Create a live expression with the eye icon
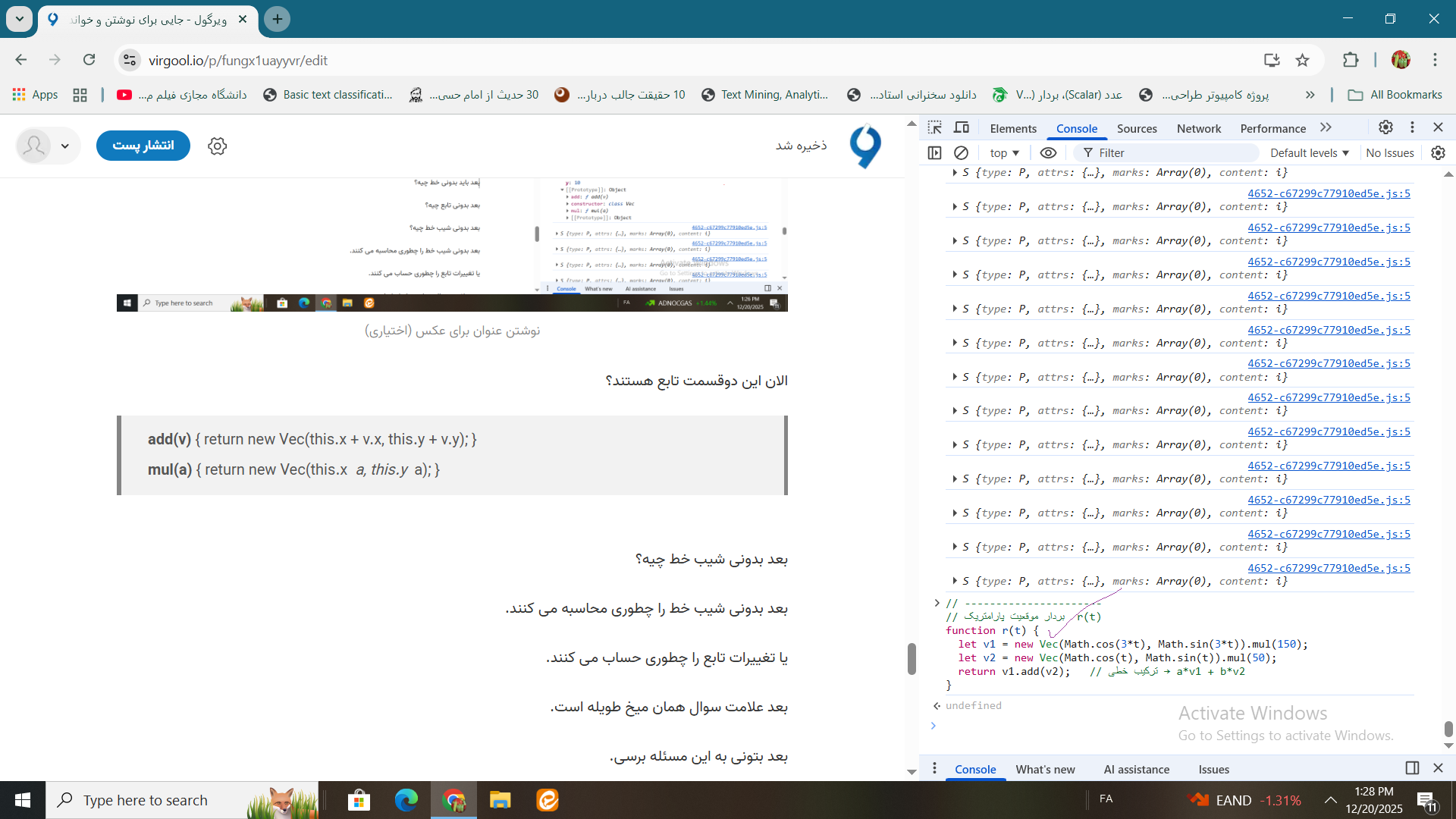Image resolution: width=1456 pixels, height=819 pixels. click(x=1049, y=152)
